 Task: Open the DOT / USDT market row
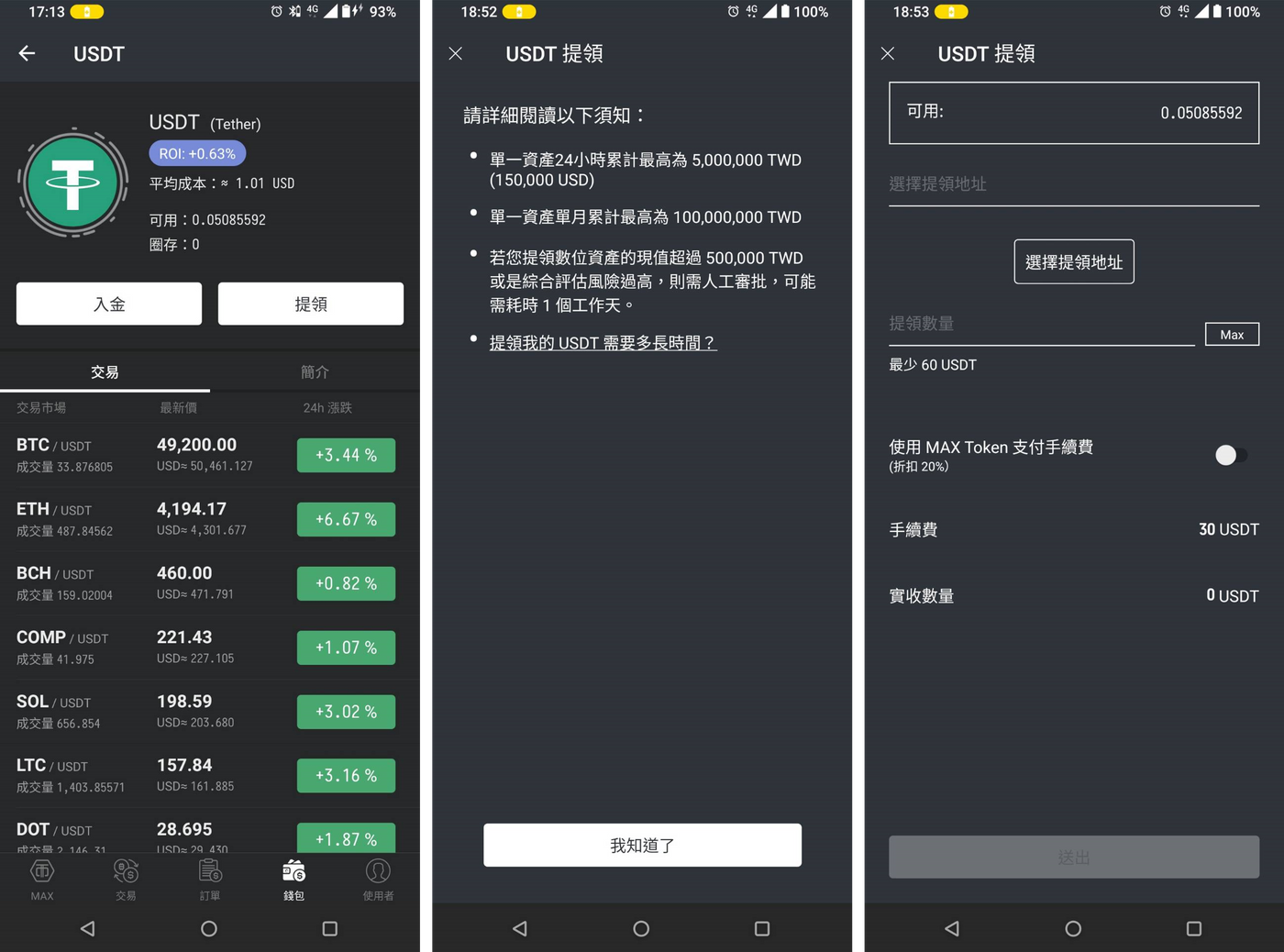pos(210,831)
